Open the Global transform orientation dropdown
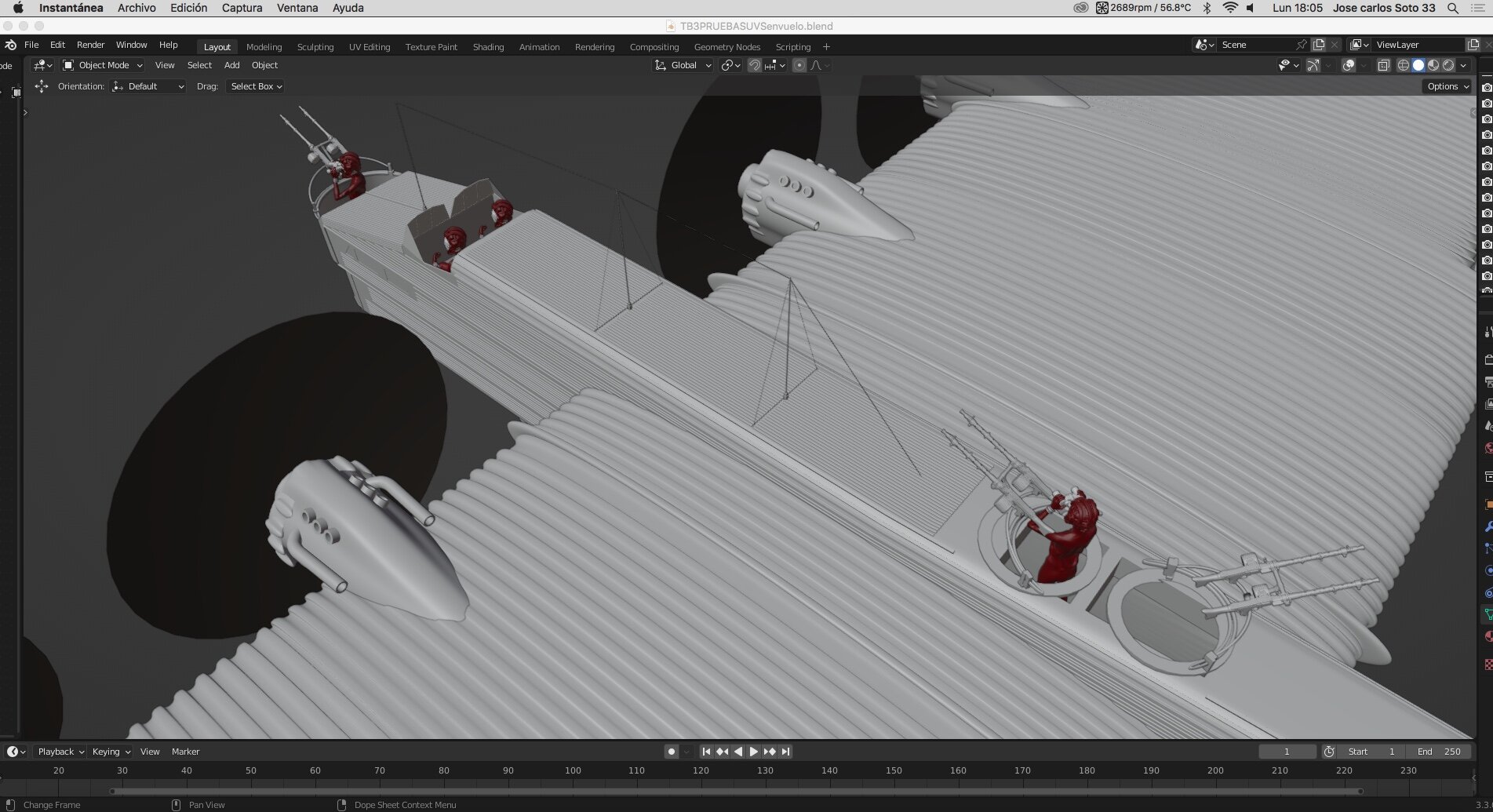Screen dimensions: 1493x812 (683, 65)
